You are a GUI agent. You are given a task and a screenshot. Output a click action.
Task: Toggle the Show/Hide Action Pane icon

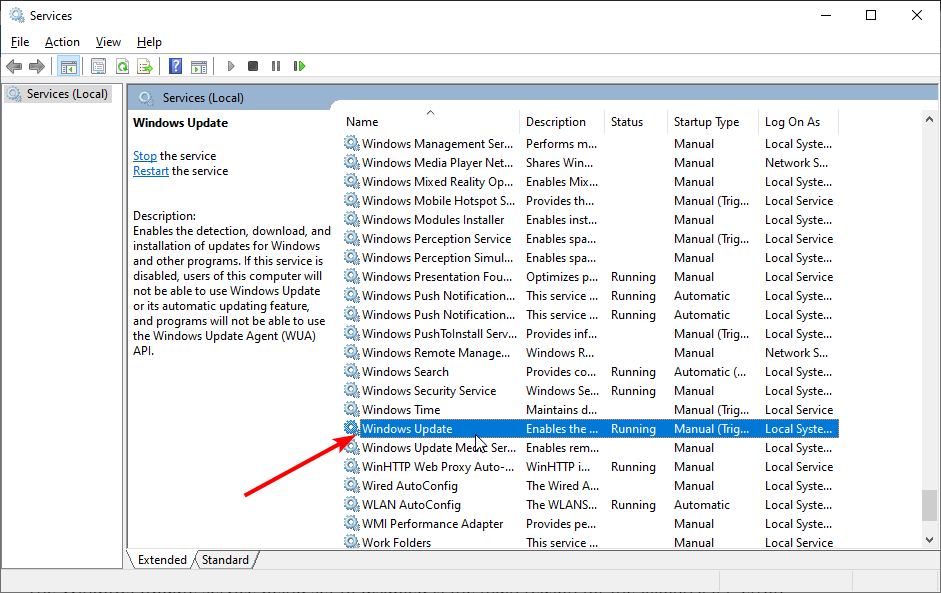pos(199,66)
